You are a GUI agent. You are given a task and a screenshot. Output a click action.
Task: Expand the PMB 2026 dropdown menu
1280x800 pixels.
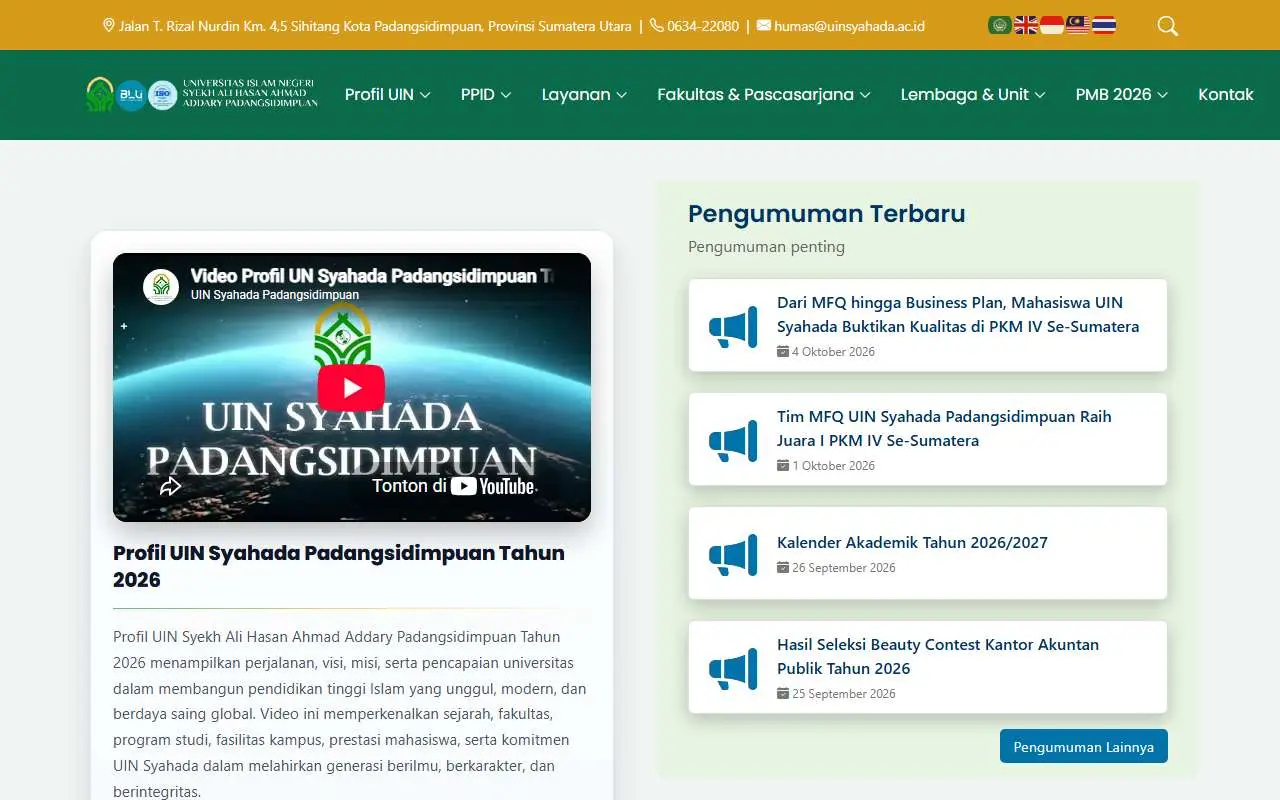[x=1122, y=94]
